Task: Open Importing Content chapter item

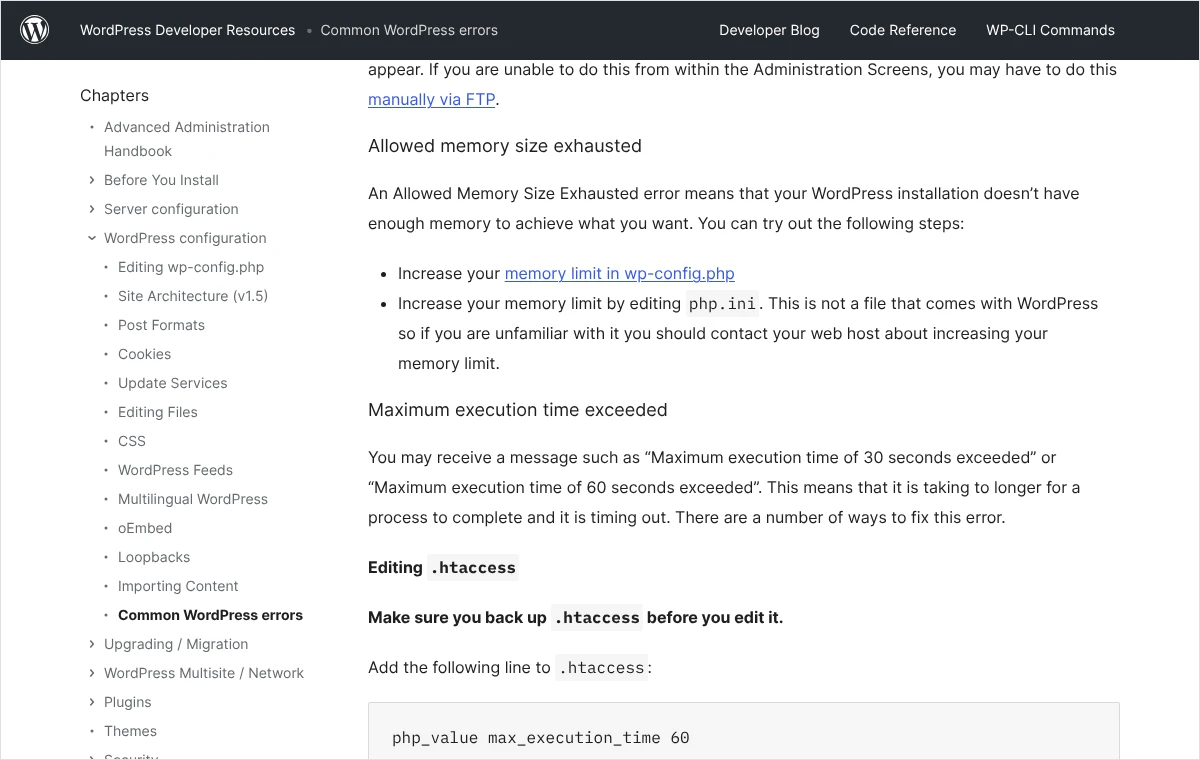Action: [x=178, y=586]
